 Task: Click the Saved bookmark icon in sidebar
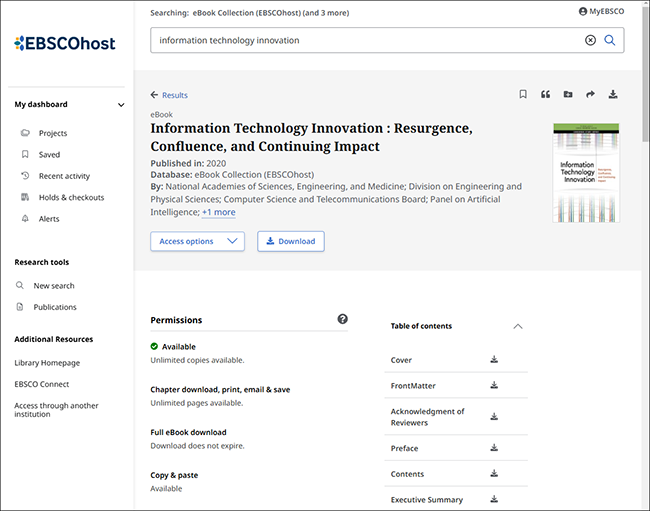[25, 154]
